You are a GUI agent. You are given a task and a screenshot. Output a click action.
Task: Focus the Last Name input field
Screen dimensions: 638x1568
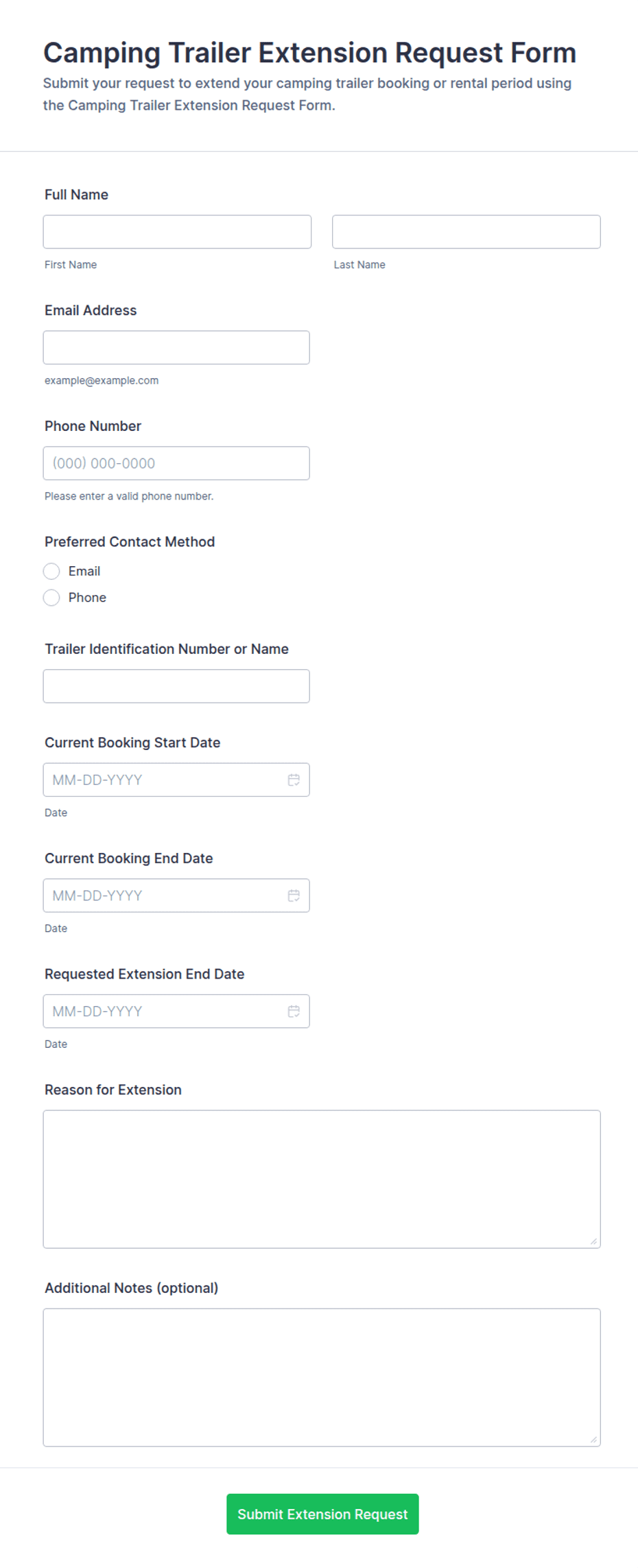click(466, 232)
